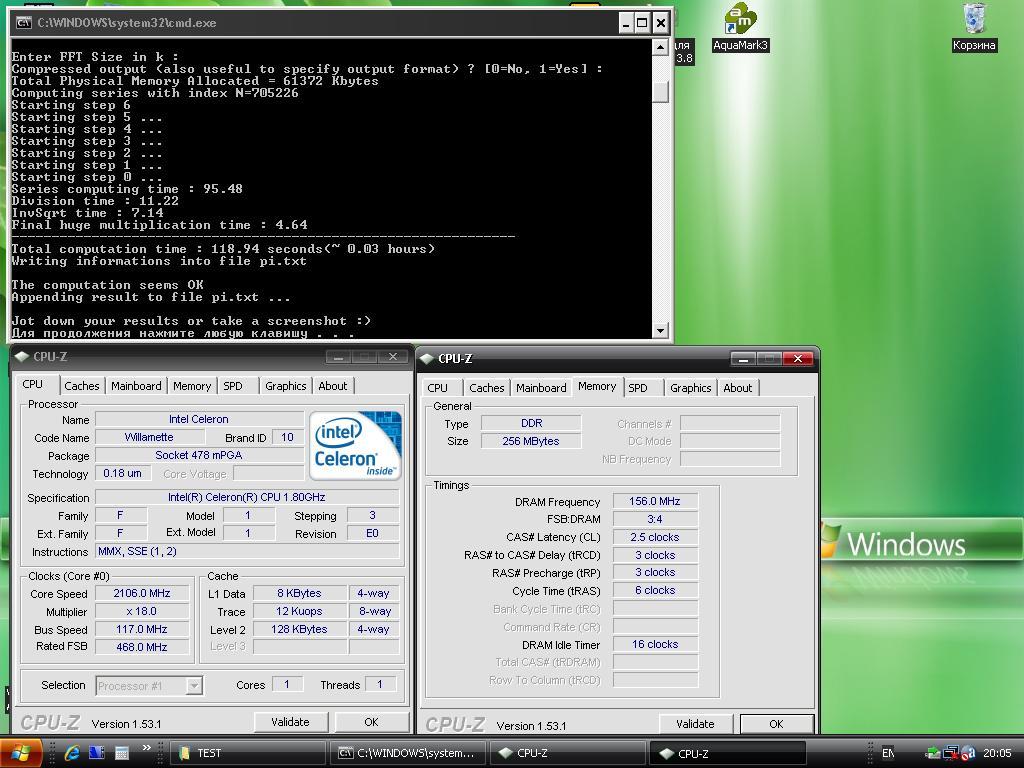Image resolution: width=1024 pixels, height=768 pixels.
Task: Click the cmd.exe title bar icon
Action: (x=24, y=23)
